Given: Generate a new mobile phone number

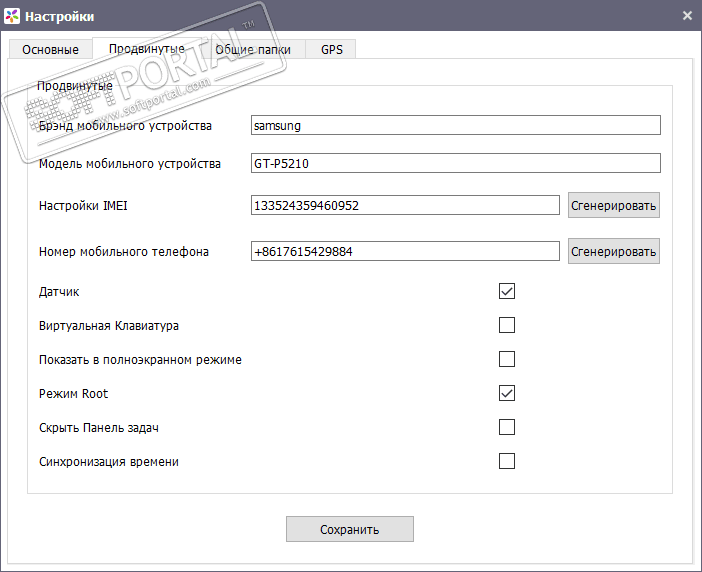Looking at the screenshot, I should point(614,252).
